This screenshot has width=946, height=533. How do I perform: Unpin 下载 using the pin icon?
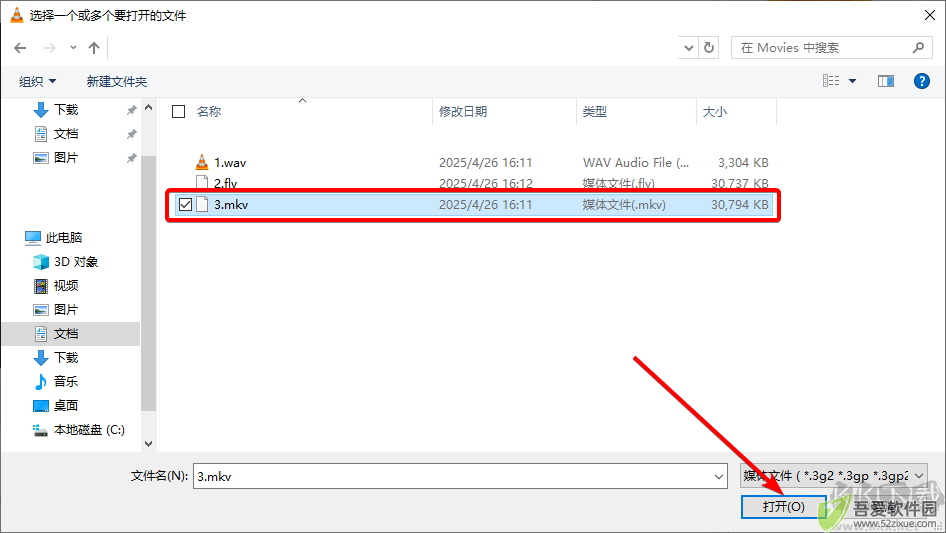click(132, 110)
